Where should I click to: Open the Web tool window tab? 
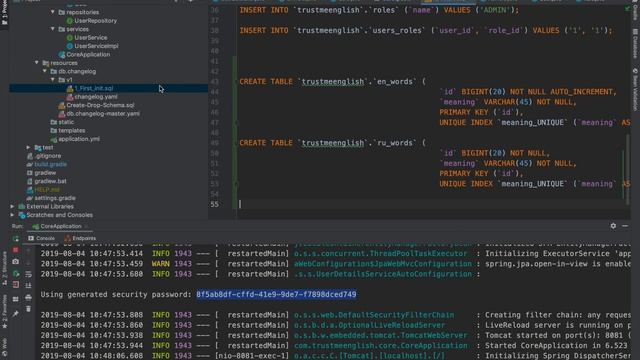[4, 347]
